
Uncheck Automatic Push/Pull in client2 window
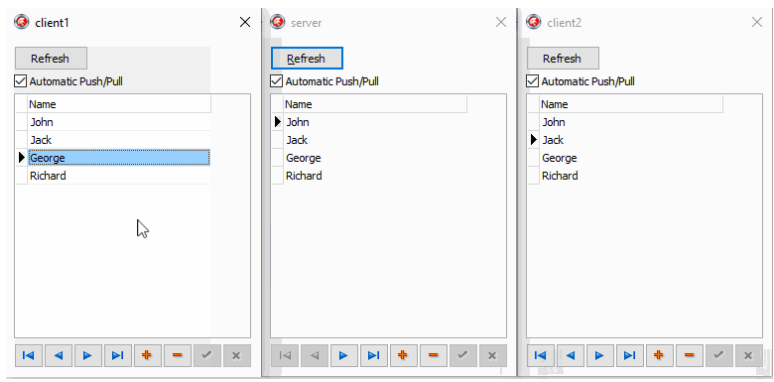click(x=532, y=81)
